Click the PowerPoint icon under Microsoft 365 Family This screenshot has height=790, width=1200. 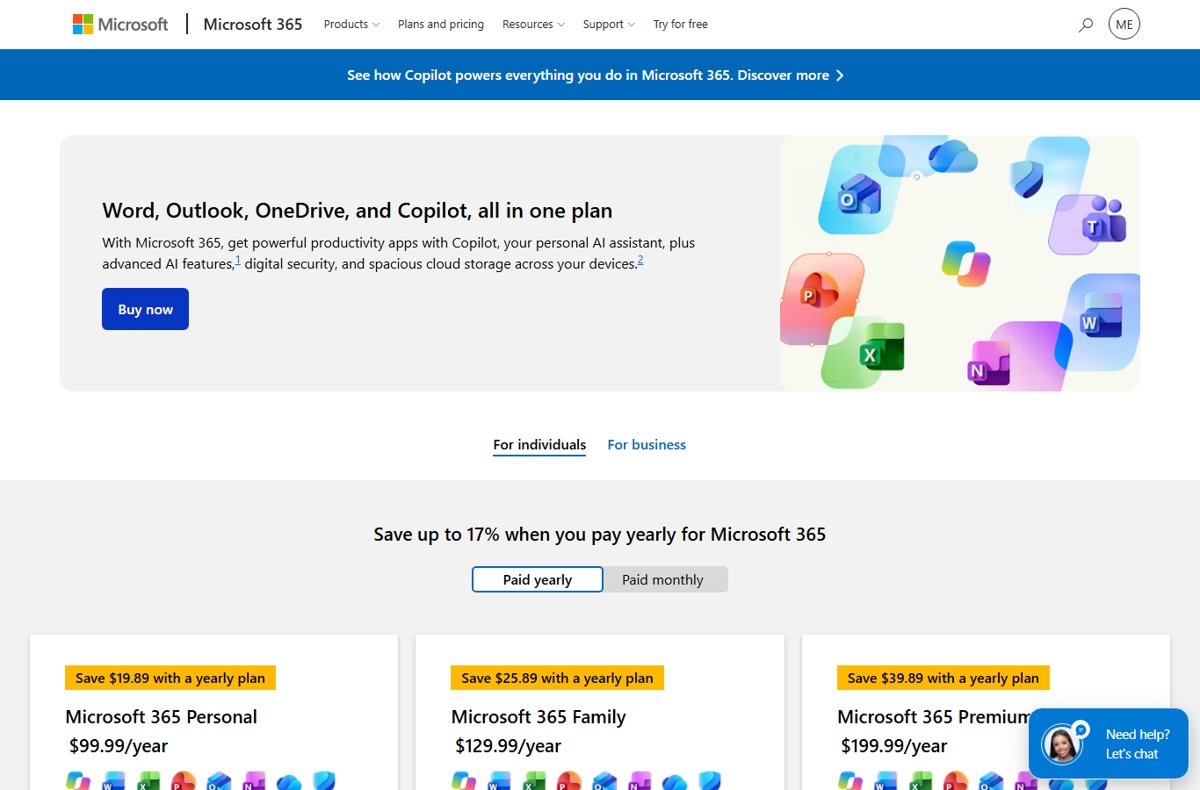(569, 781)
